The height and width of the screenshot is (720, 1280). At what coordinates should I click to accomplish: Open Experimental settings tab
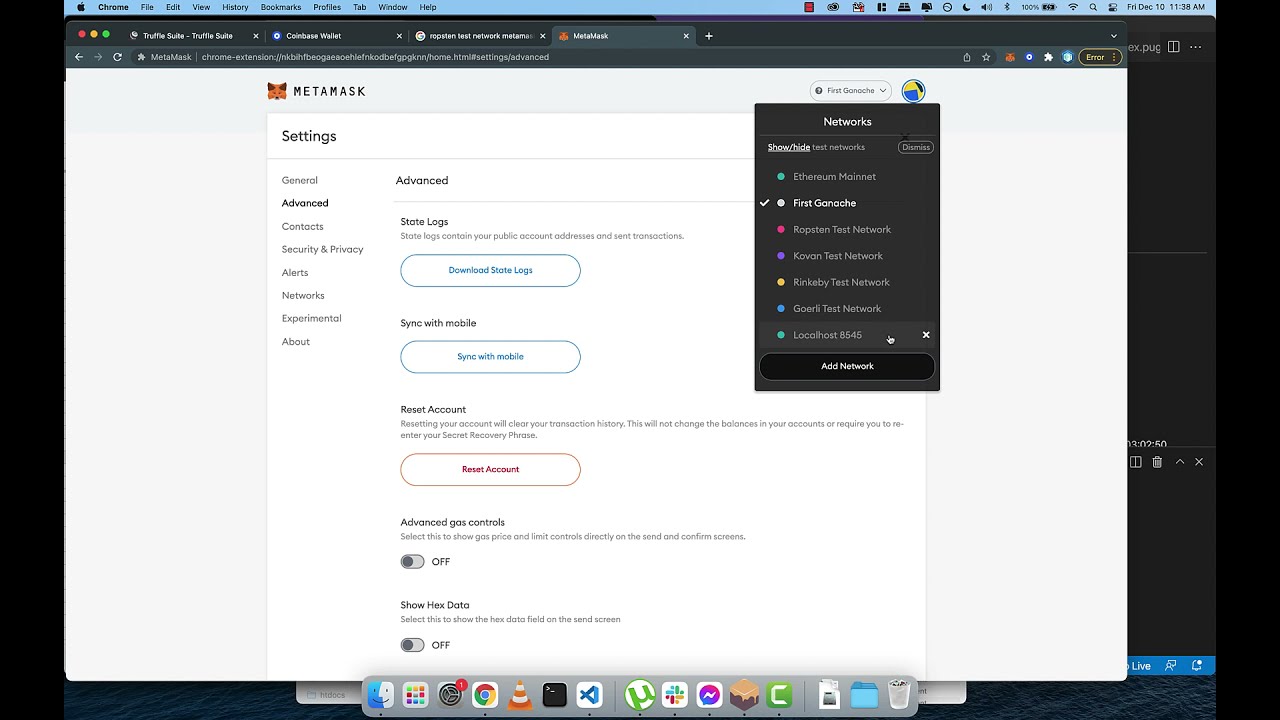coord(311,318)
